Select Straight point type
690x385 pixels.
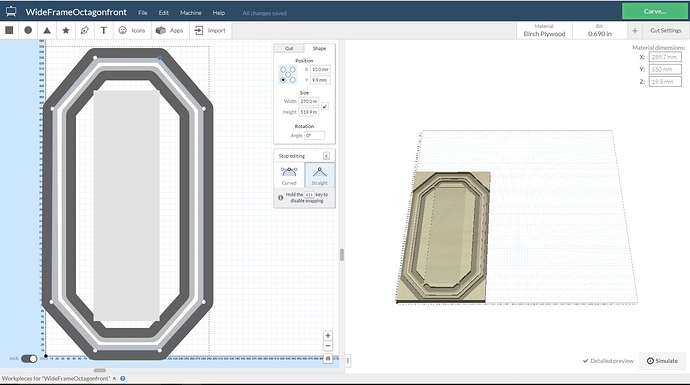click(x=319, y=175)
